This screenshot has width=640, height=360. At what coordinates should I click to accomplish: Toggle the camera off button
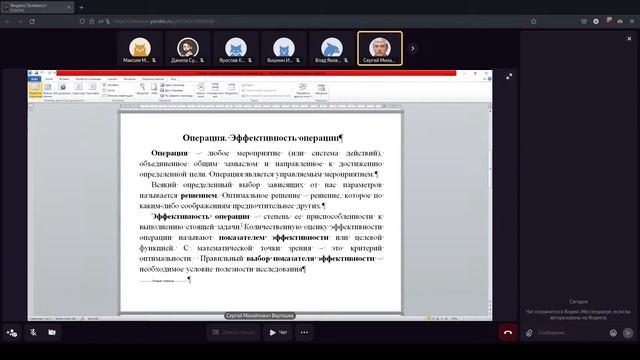(52, 333)
